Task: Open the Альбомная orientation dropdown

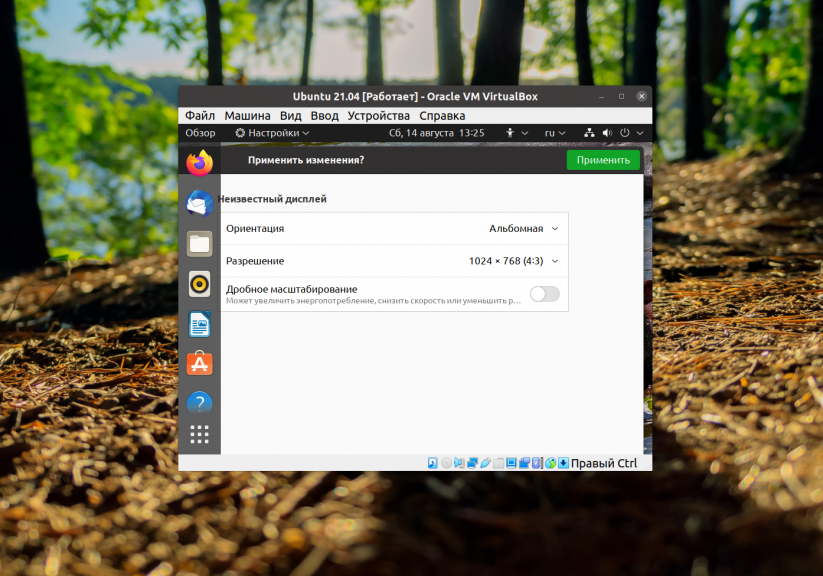Action: 523,228
